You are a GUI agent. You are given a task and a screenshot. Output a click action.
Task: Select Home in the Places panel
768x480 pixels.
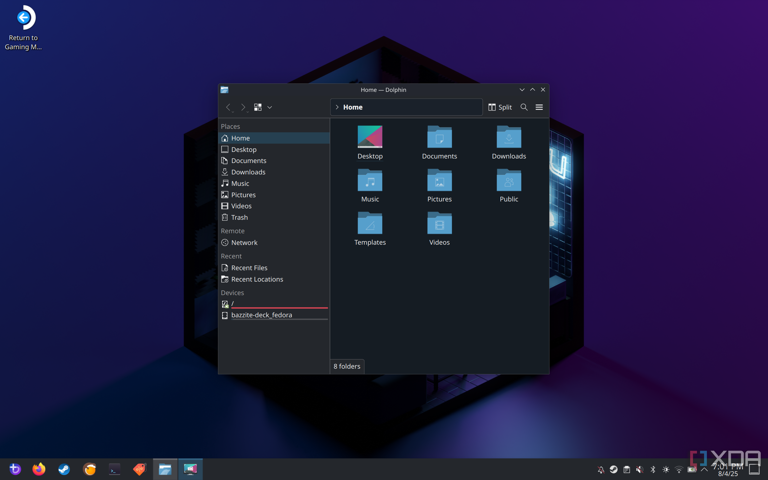[274, 138]
